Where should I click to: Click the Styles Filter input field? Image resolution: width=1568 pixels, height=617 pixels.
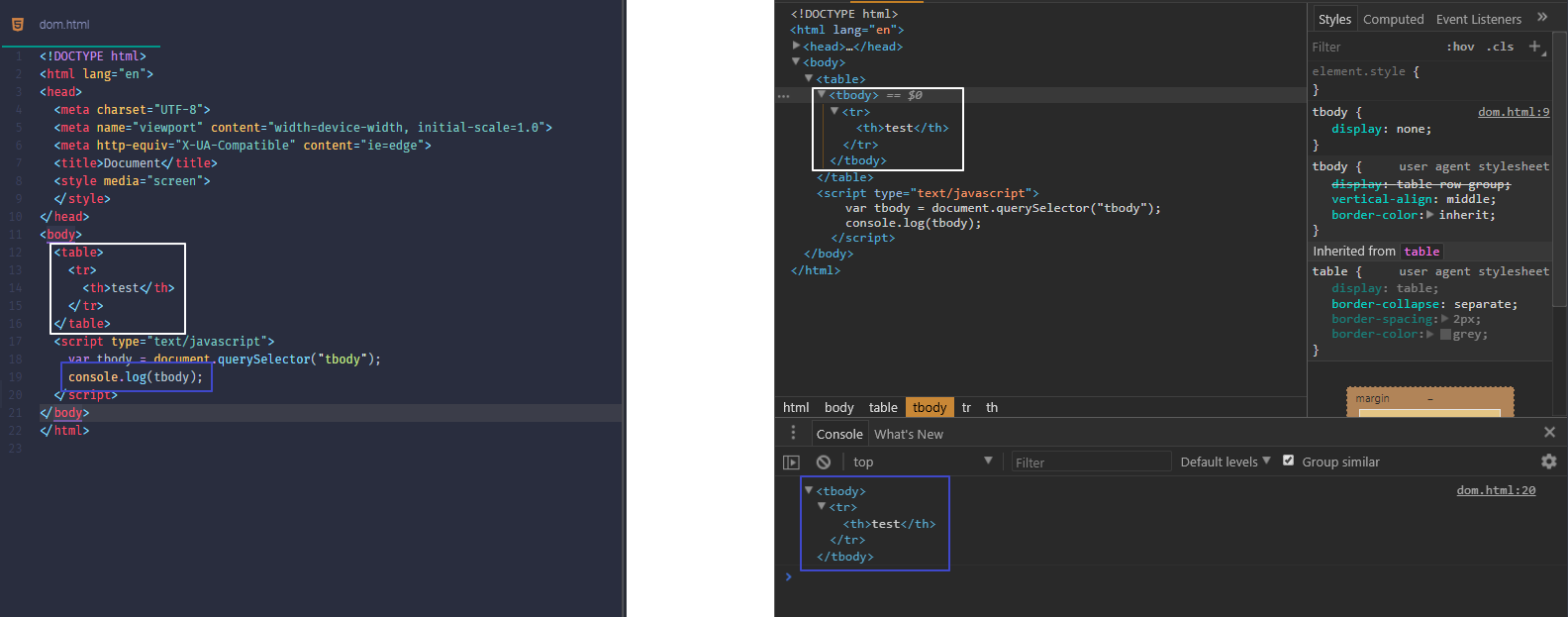pyautogui.click(x=1374, y=47)
